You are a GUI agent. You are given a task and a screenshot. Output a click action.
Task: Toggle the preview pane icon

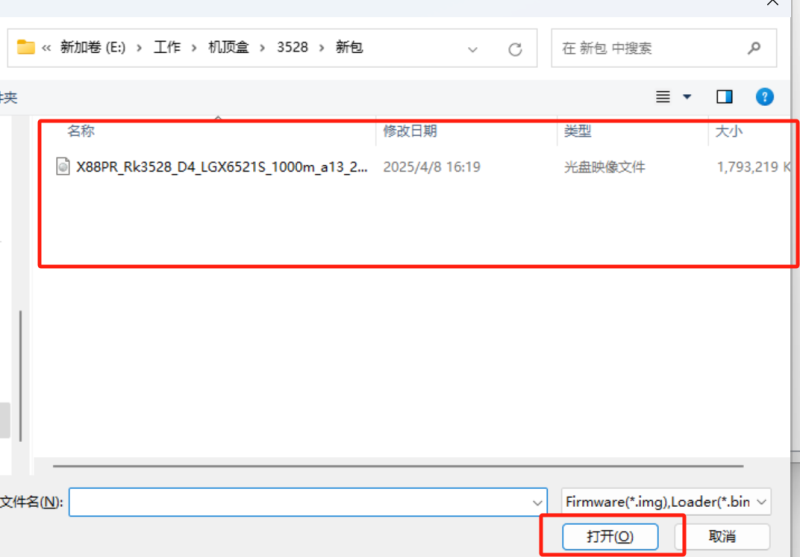pos(724,97)
